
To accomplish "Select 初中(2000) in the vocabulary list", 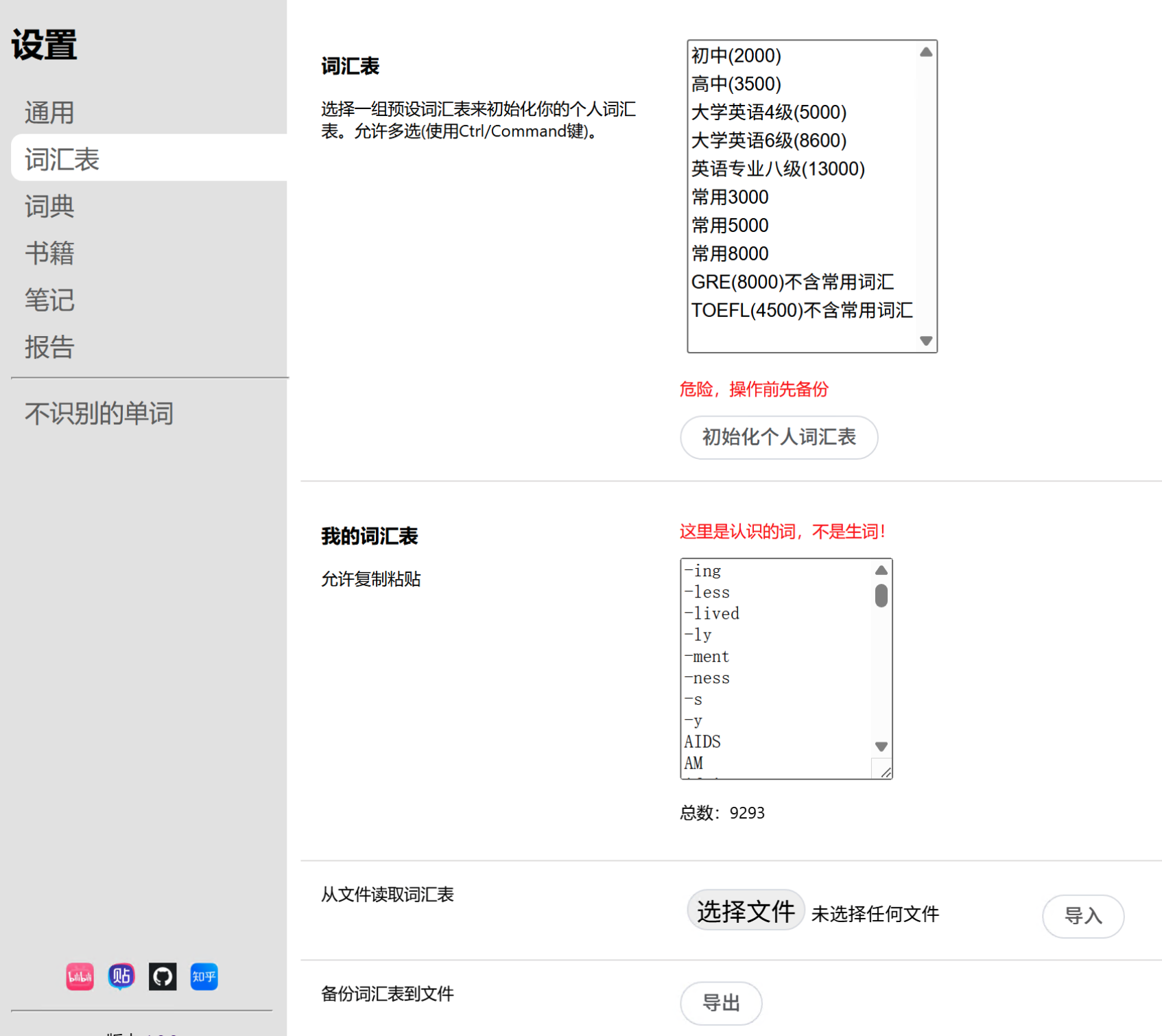I will click(736, 56).
